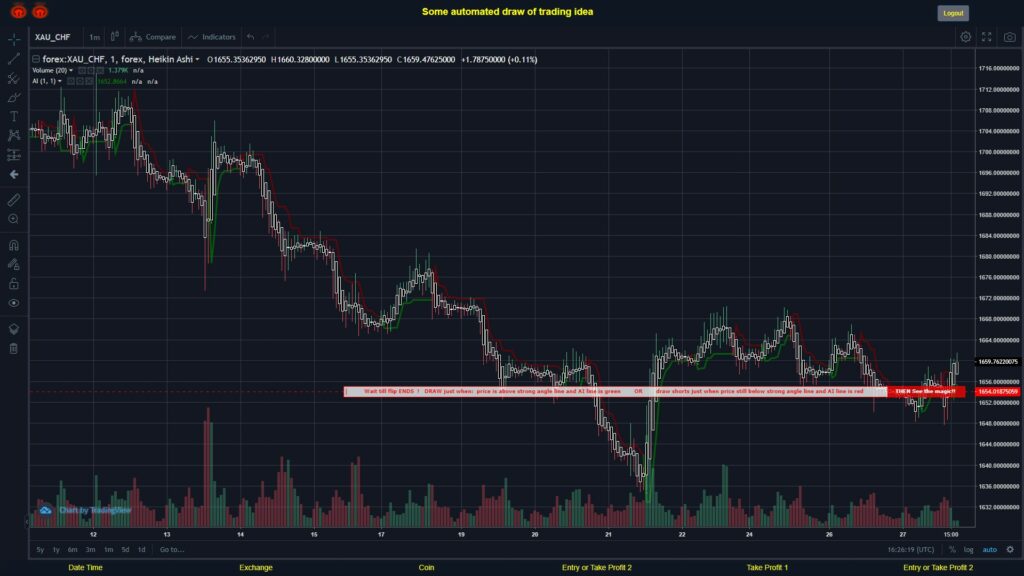This screenshot has width=1024, height=576.
Task: Click the Coin column header
Action: click(426, 568)
